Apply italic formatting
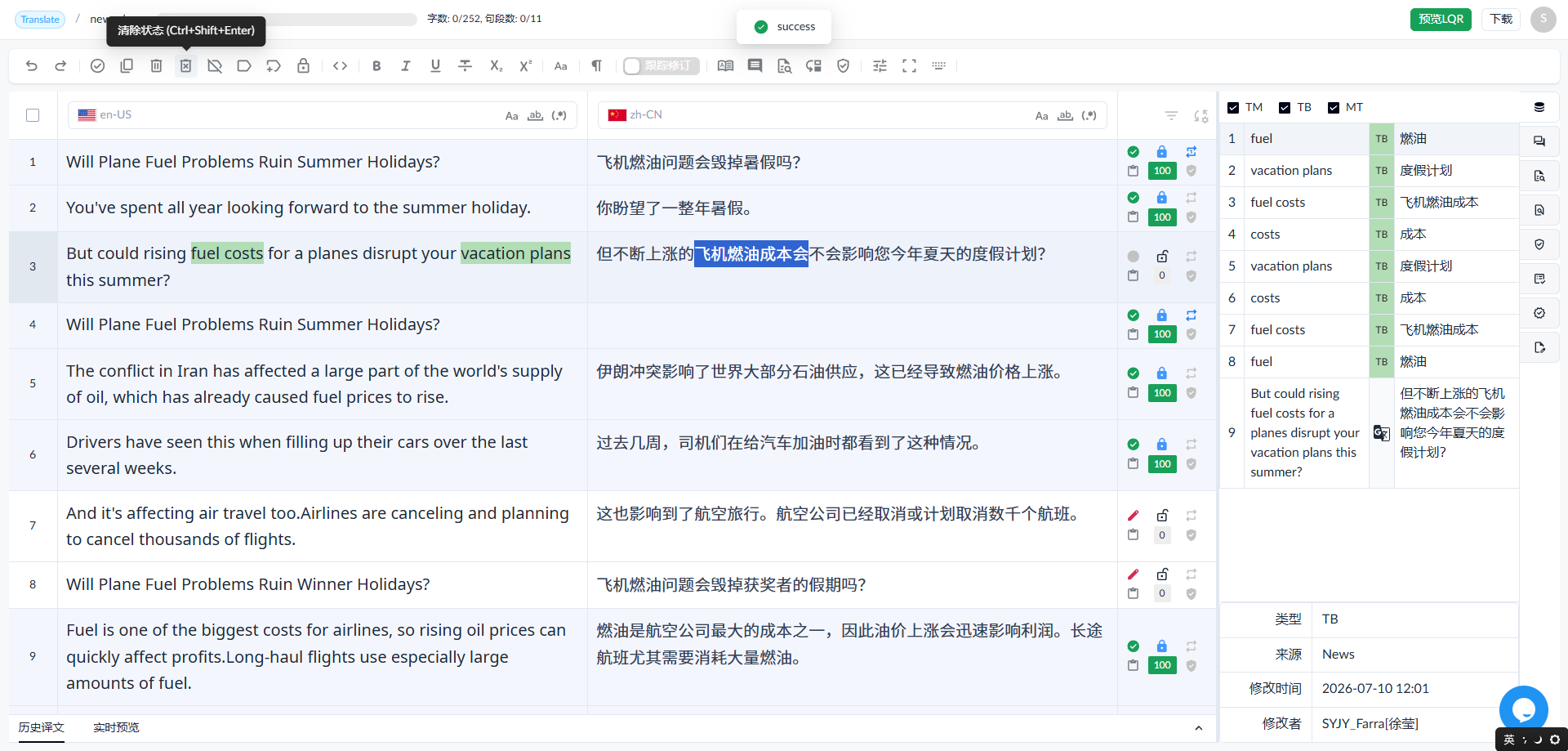The width and height of the screenshot is (1568, 751). 406,66
